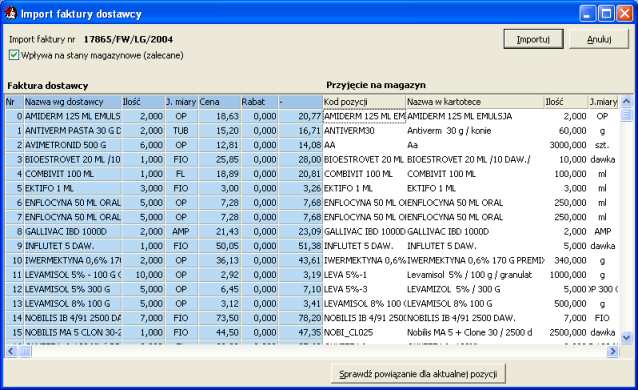Click value cell 43,61
Image resolution: width=638 pixels, height=390 pixels.
tap(301, 261)
